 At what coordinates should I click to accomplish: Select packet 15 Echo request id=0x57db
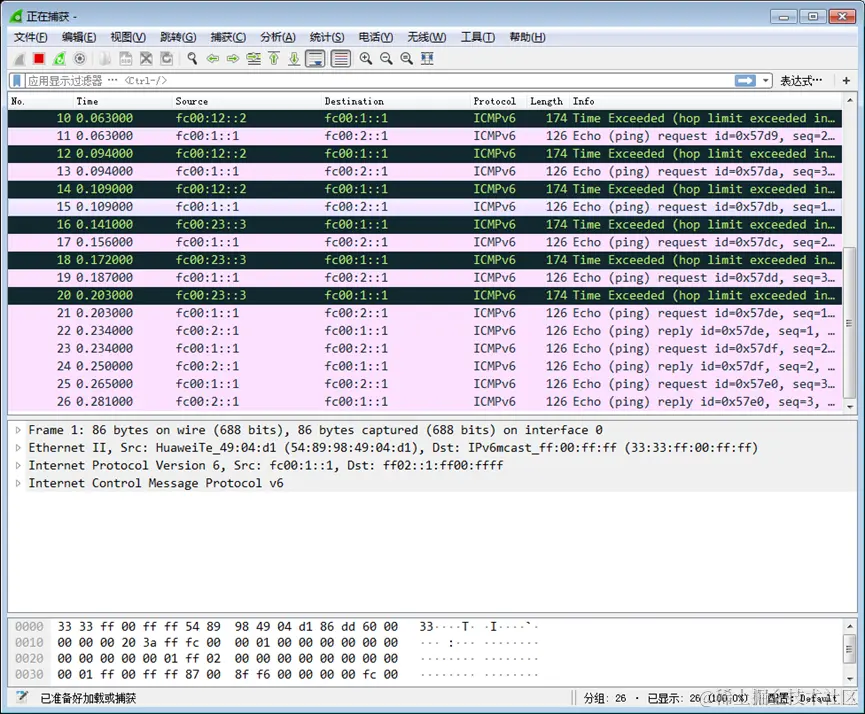(x=425, y=206)
